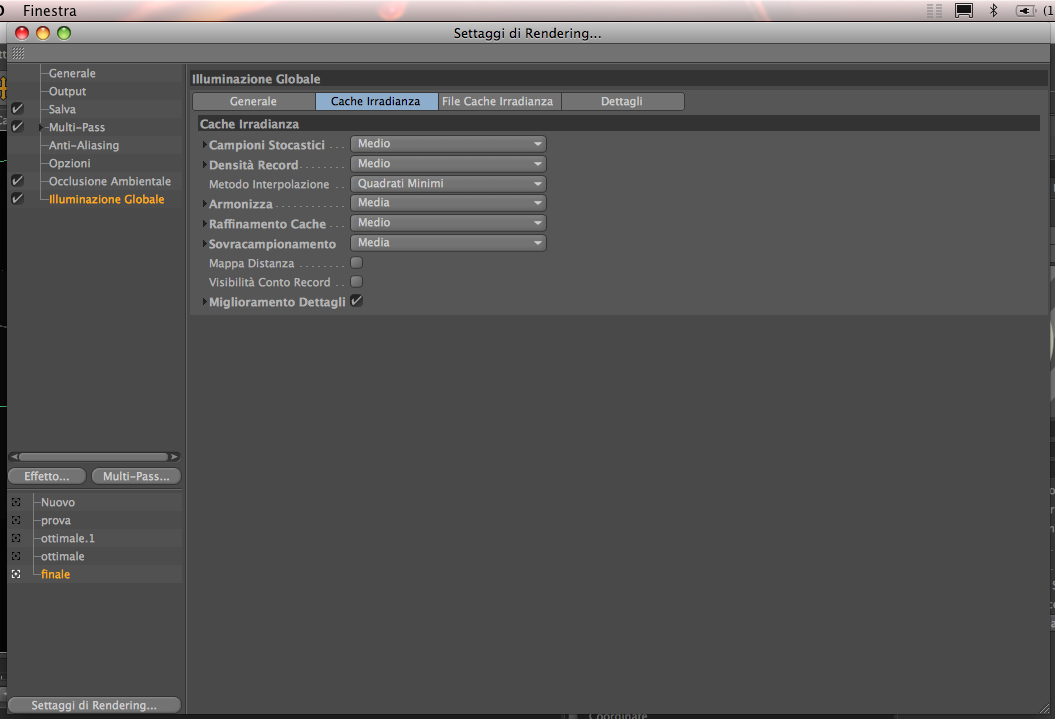Click the preset icon beside prova

click(x=16, y=521)
